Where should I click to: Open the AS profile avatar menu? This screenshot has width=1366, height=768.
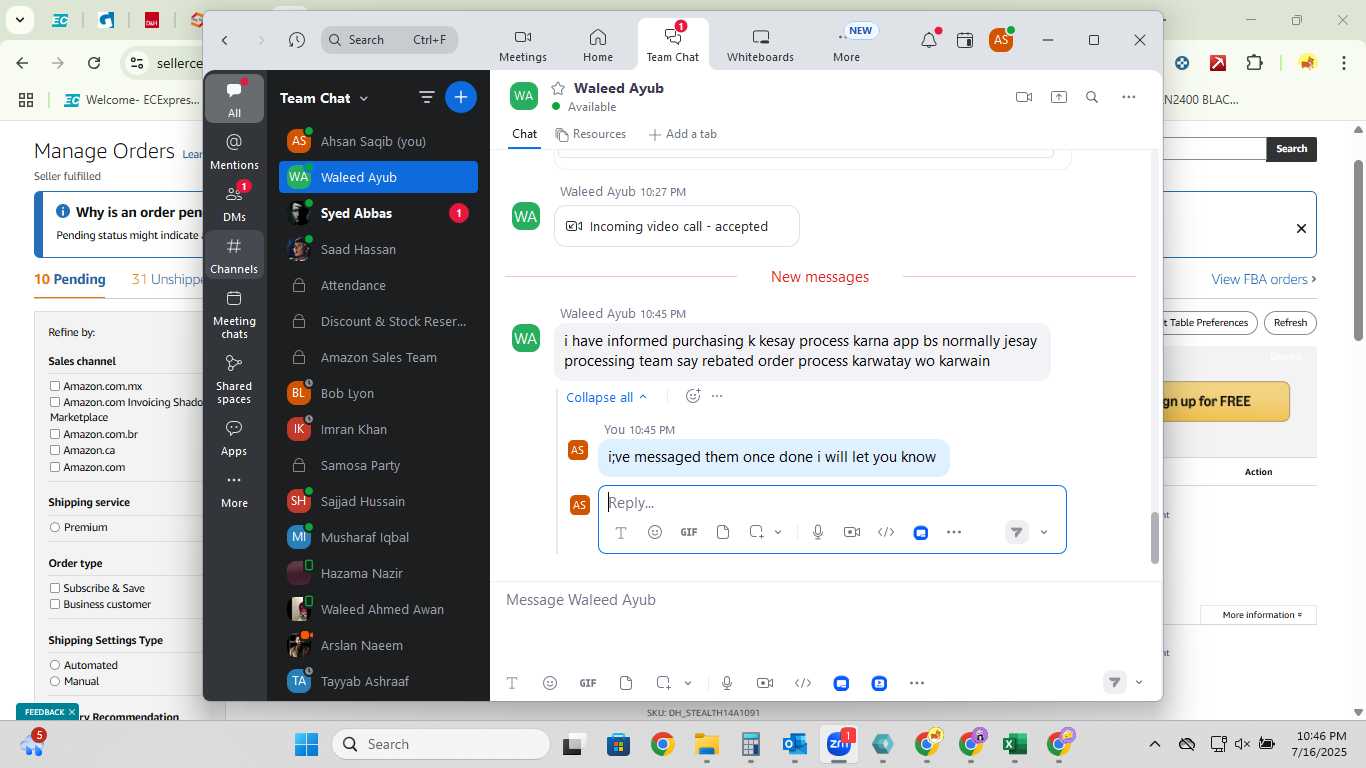[1000, 40]
